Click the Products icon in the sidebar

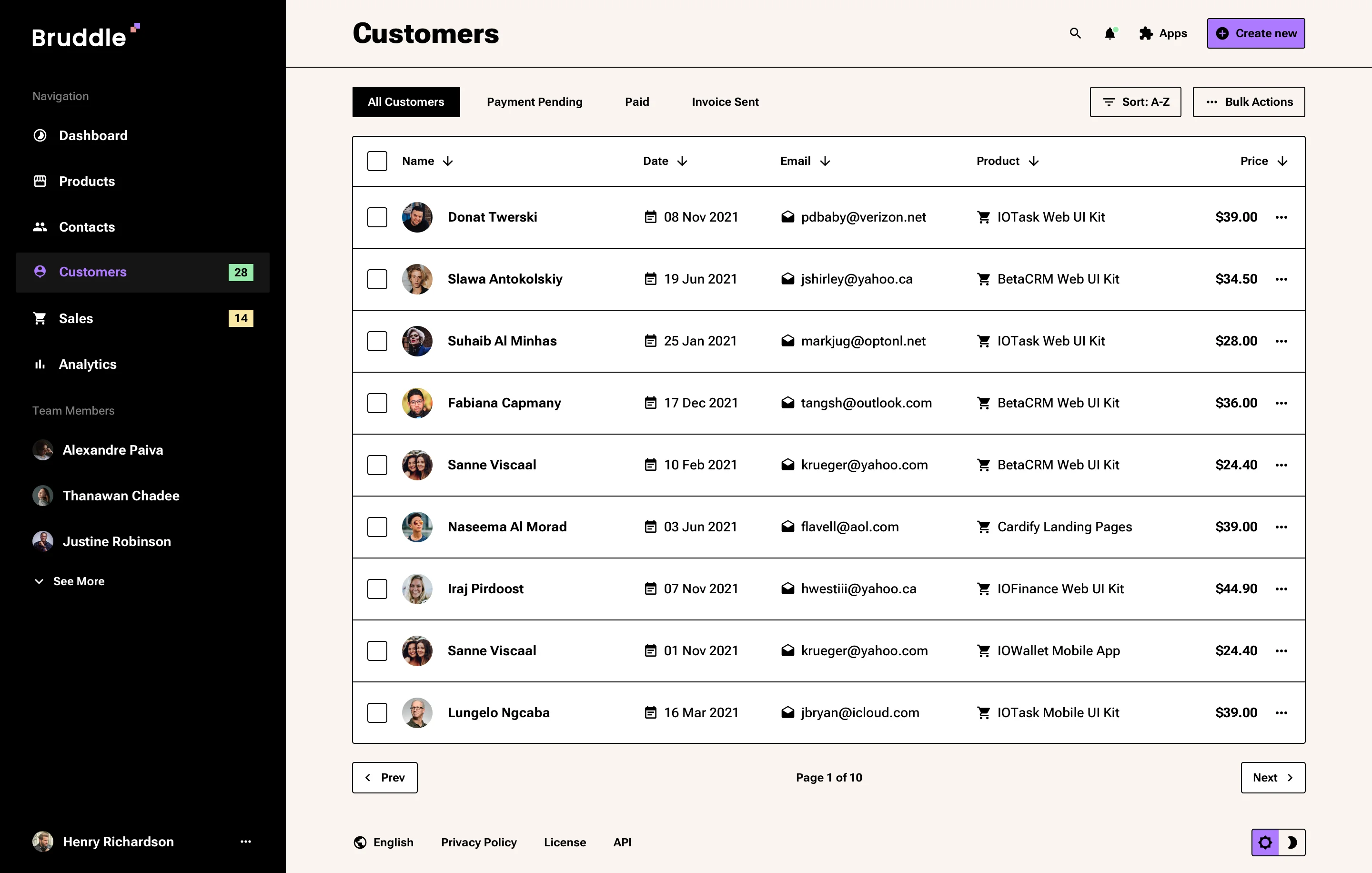40,181
